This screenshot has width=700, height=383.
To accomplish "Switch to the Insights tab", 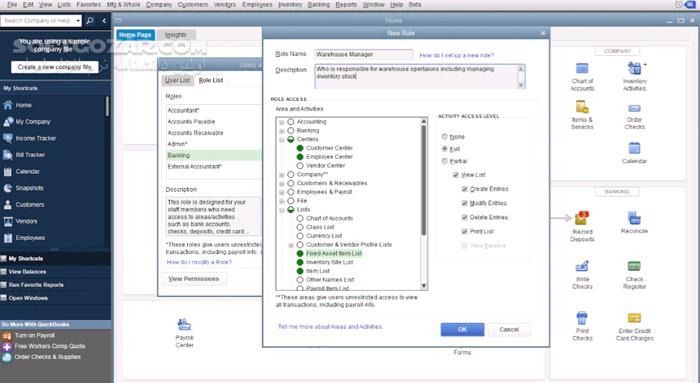I will [x=176, y=35].
